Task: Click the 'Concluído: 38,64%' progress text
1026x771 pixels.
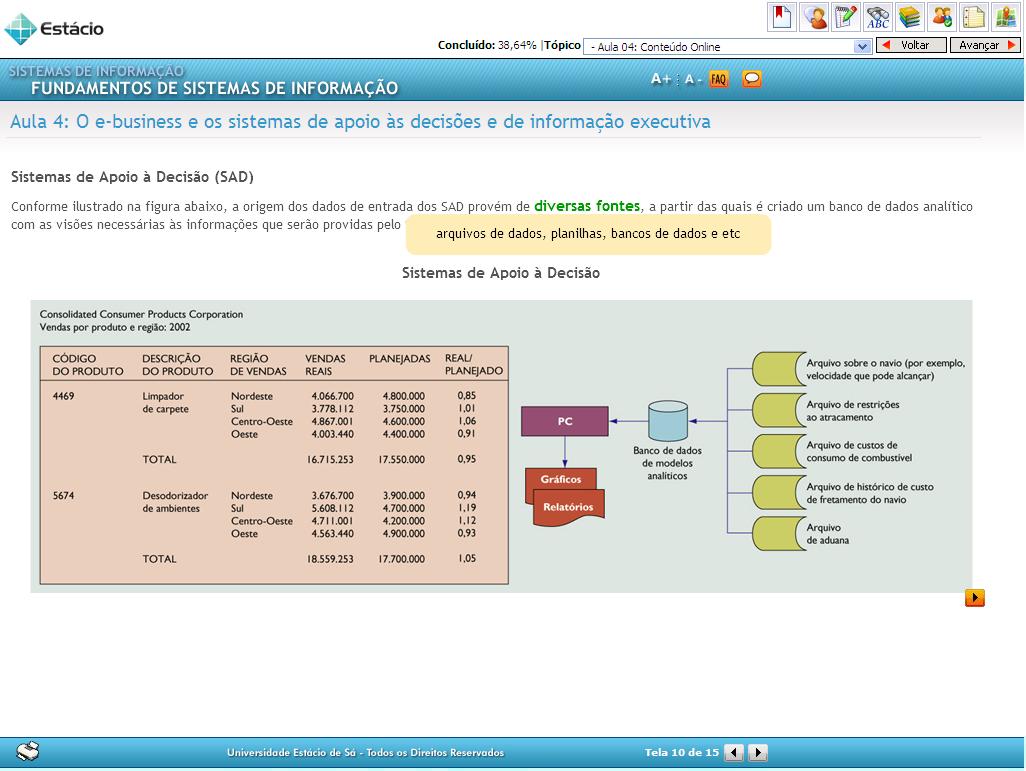Action: pyautogui.click(x=487, y=45)
